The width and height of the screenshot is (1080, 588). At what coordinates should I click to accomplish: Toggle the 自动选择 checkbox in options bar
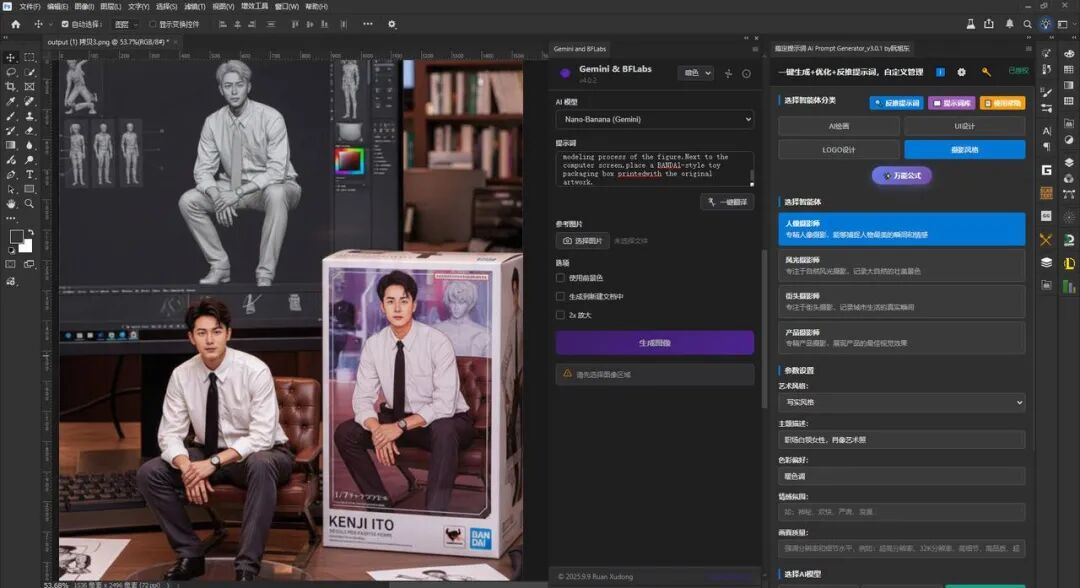(65, 24)
